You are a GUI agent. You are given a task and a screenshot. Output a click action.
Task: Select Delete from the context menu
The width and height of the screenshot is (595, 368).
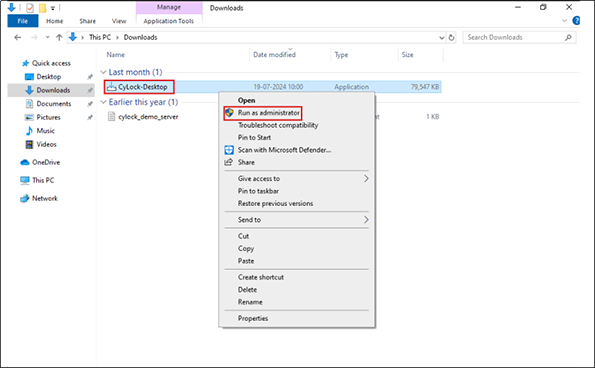(x=247, y=289)
